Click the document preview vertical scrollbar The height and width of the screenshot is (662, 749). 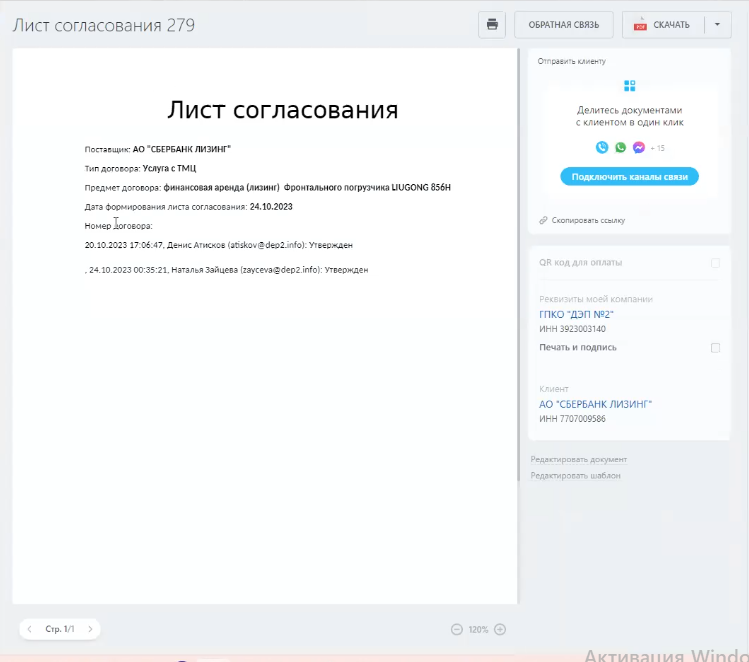[x=519, y=265]
